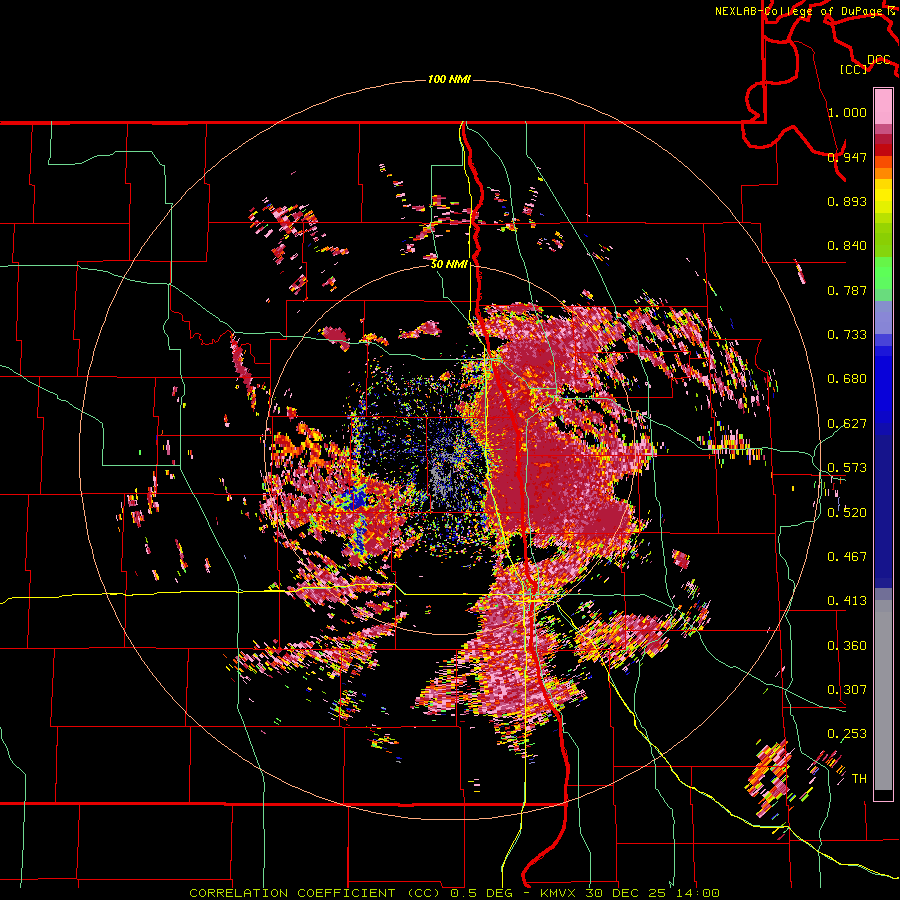Viewport: 900px width, 900px height.
Task: Click the 0.947 scale value
Action: (847, 157)
